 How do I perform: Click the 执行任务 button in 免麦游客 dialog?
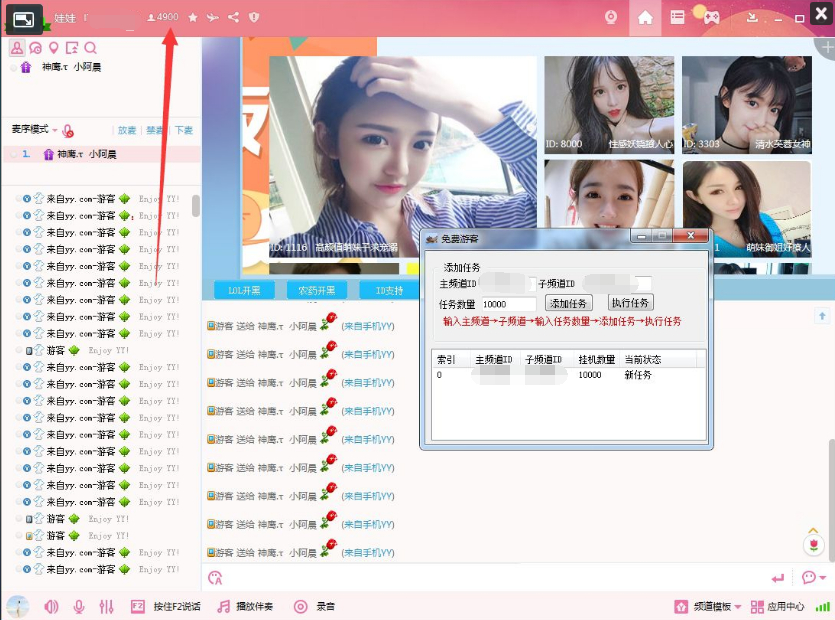[631, 303]
